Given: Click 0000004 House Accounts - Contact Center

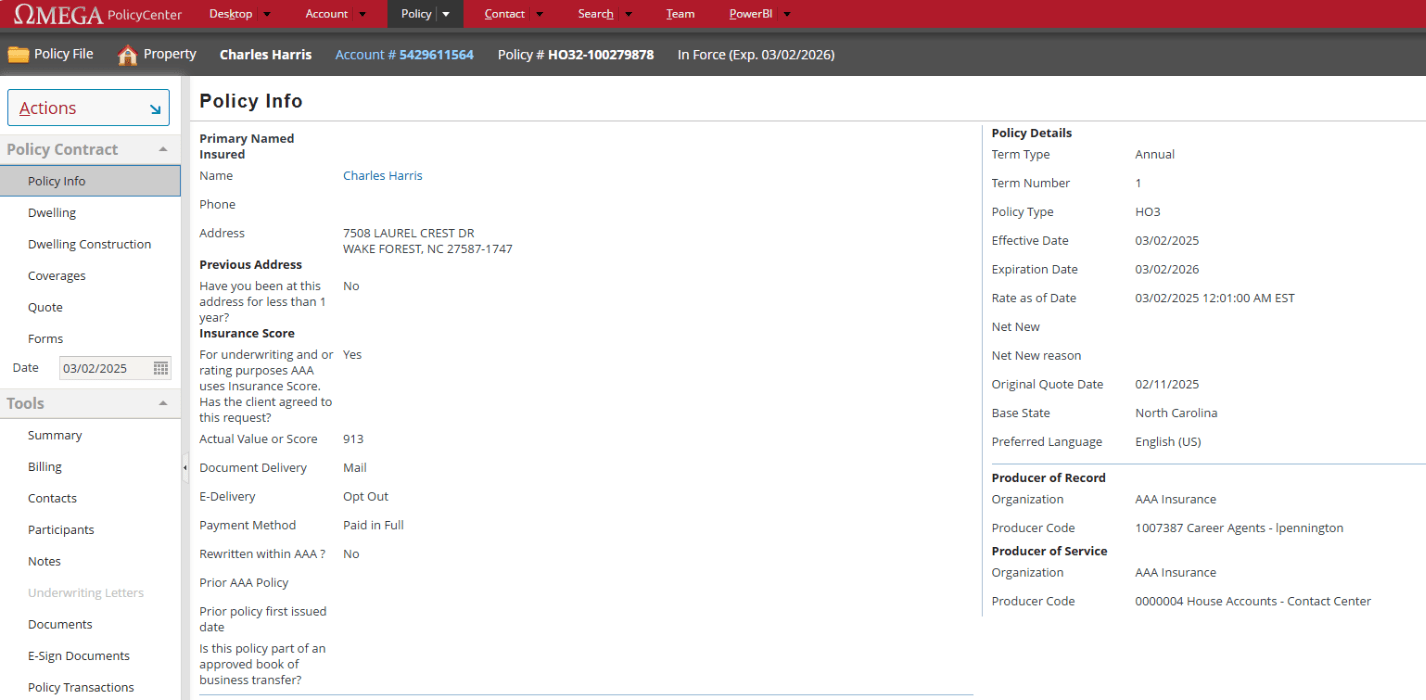Looking at the screenshot, I should [1253, 601].
